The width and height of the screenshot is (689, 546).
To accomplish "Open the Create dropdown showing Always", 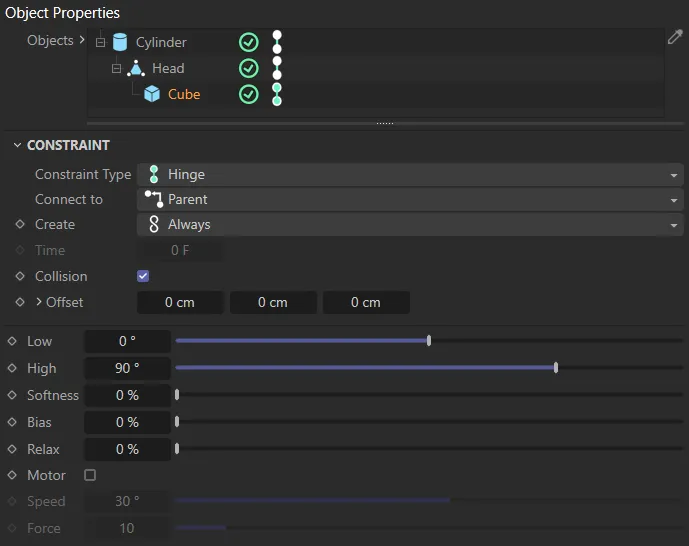I will (x=410, y=225).
